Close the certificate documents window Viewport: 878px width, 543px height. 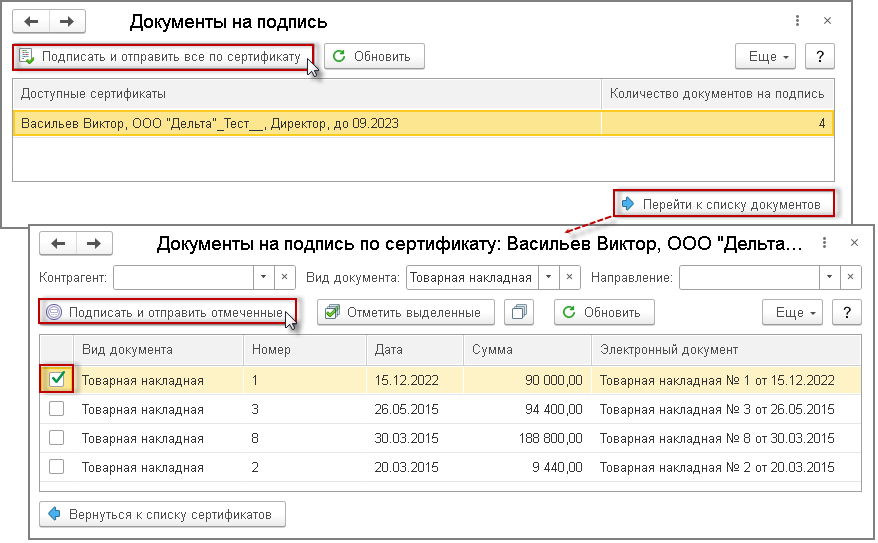[x=854, y=243]
